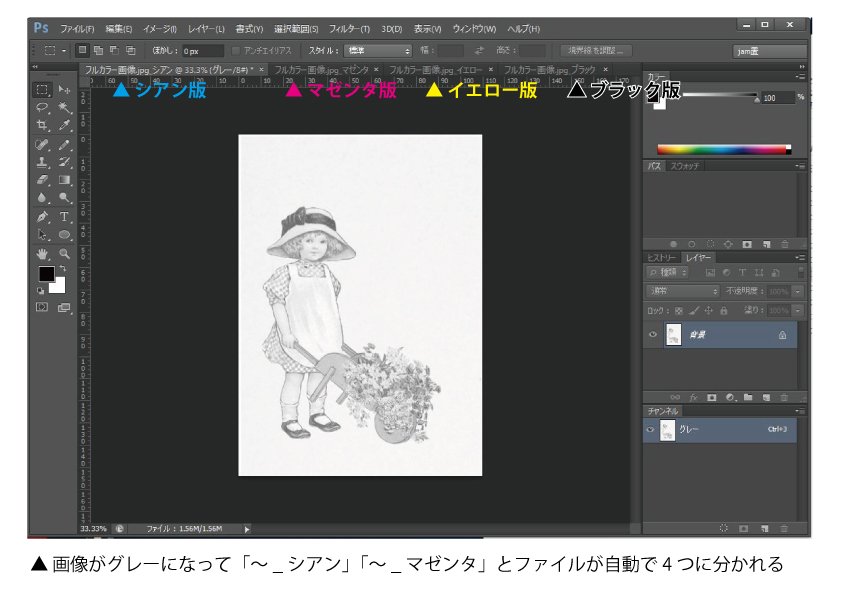Select the Pen tool
The image size is (842, 595).
[x=42, y=217]
